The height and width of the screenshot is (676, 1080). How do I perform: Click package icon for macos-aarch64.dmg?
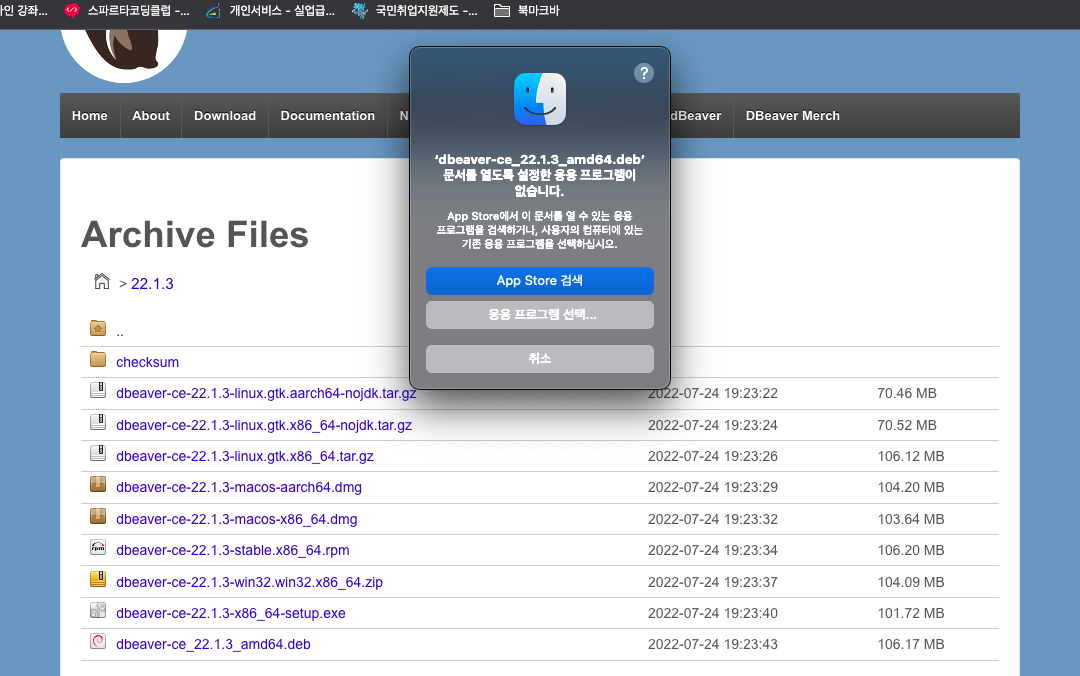point(98,484)
